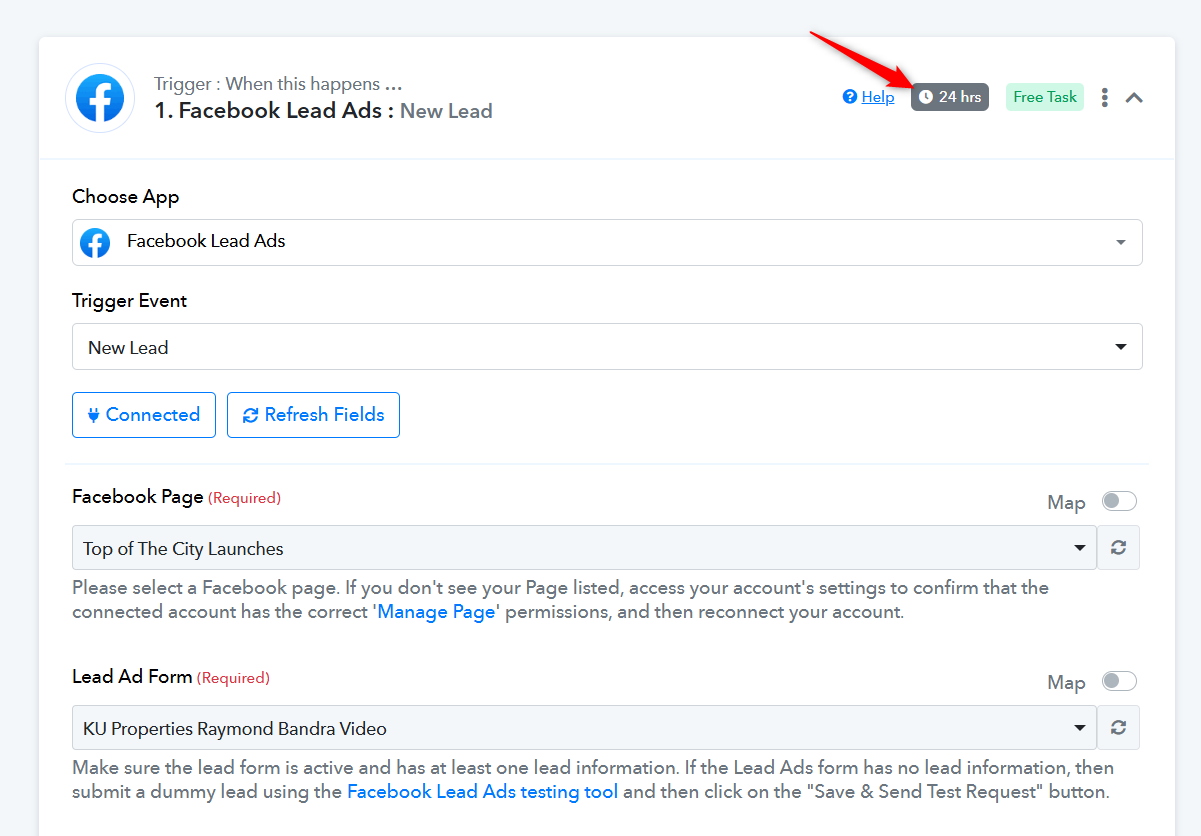Click the 'Trigger Event' label
Image resolution: width=1201 pixels, height=836 pixels.
pos(130,301)
